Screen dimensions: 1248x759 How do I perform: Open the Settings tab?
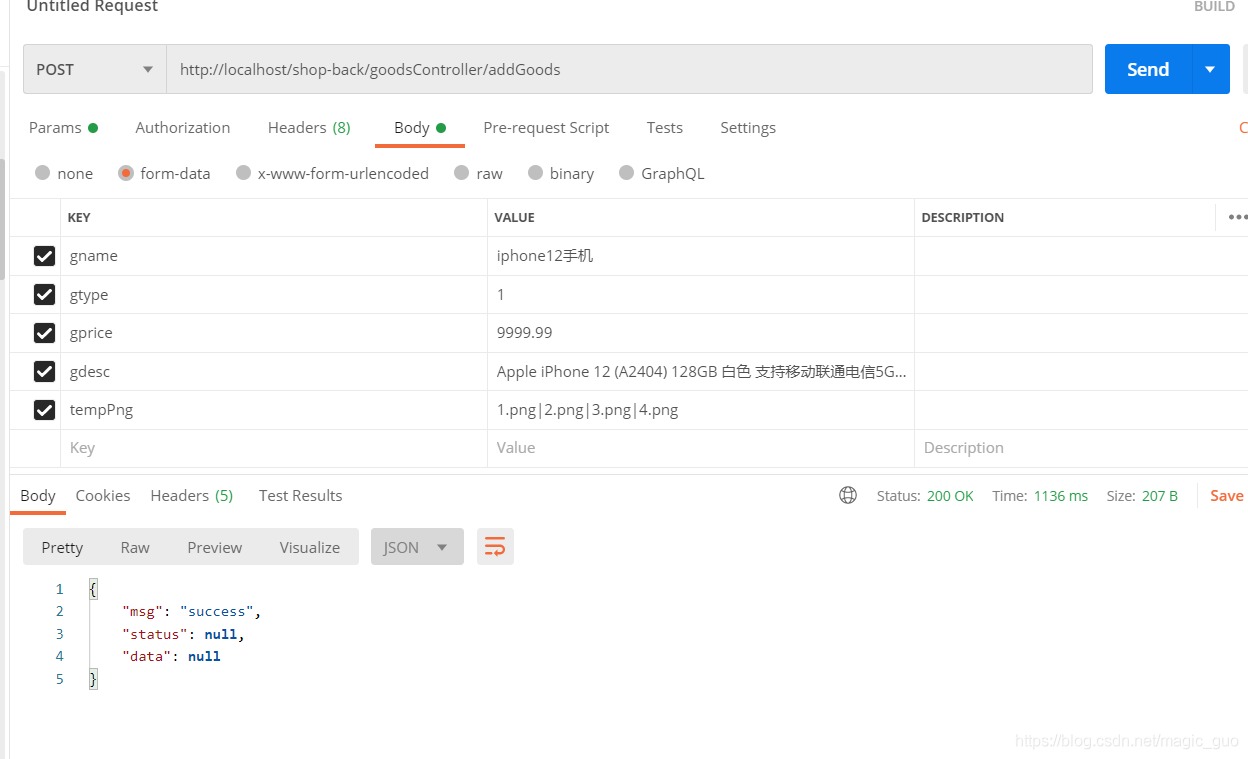(748, 127)
